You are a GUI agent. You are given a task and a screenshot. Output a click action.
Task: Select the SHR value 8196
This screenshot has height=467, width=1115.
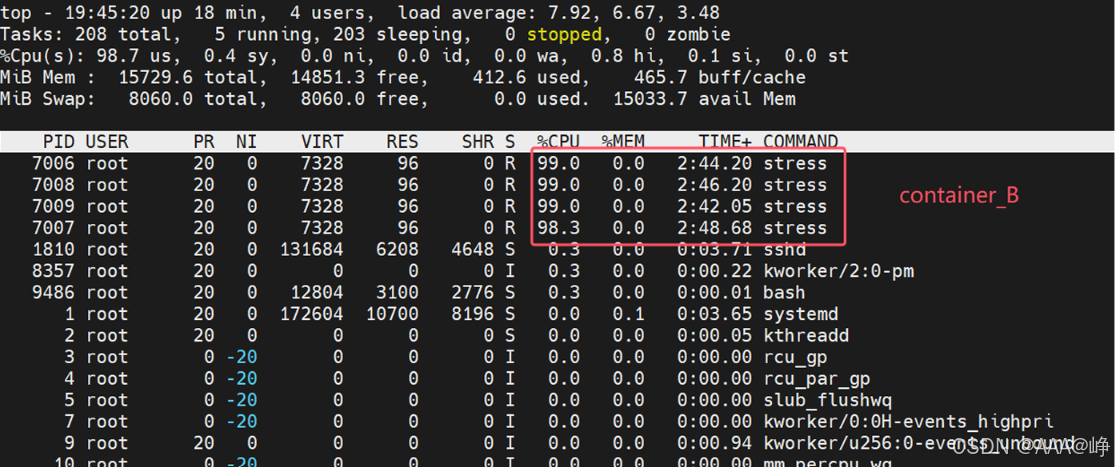[x=473, y=313]
